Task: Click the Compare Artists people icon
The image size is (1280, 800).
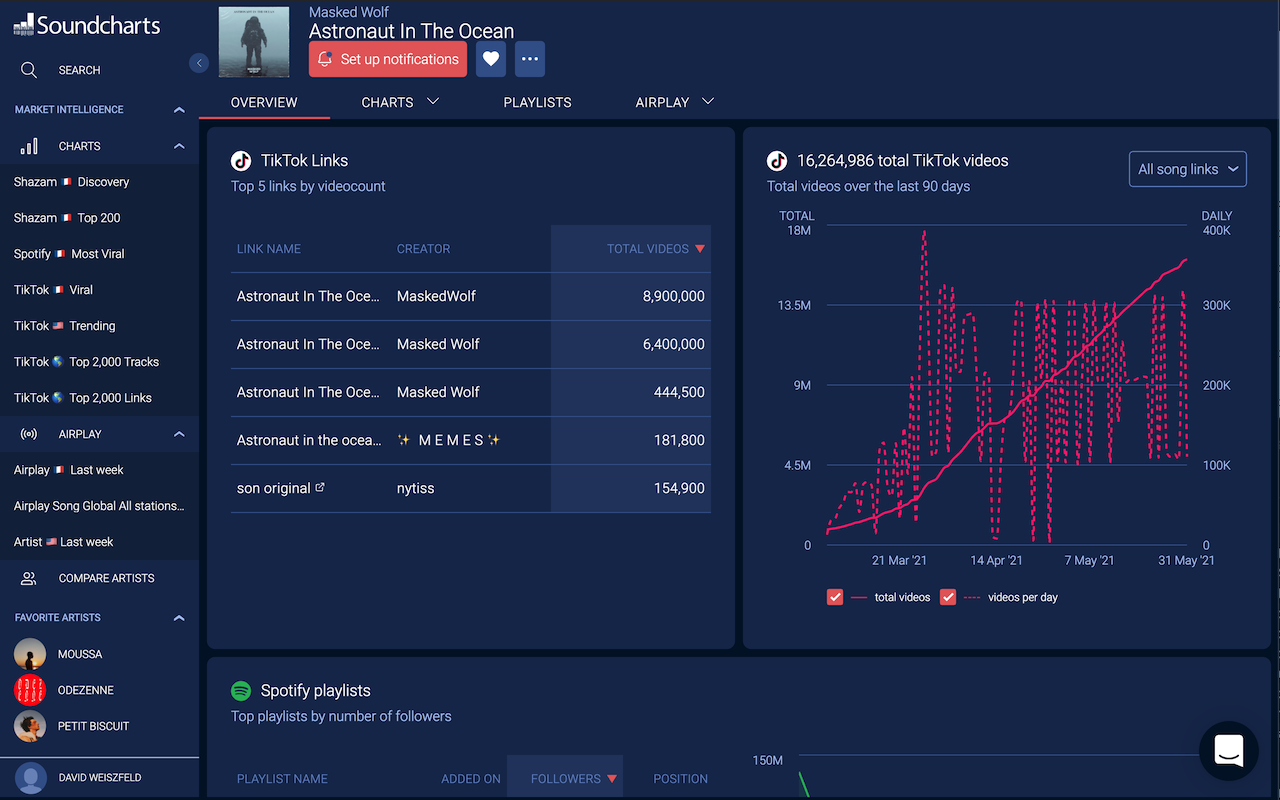Action: point(29,578)
